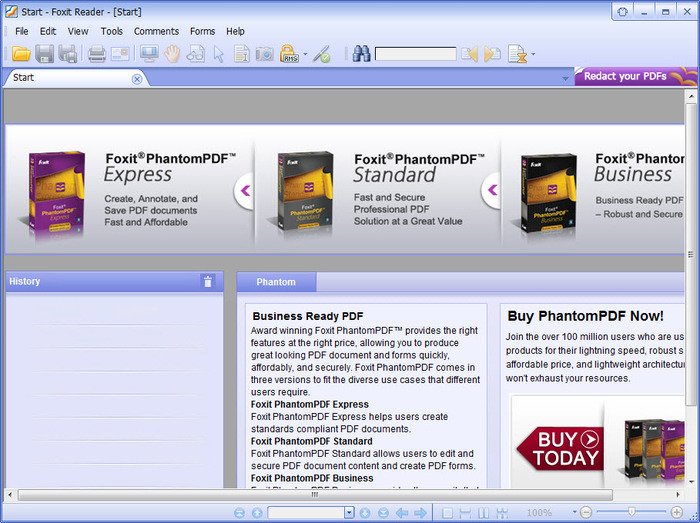
Task: Click the Last Page status bar icon
Action: point(383,513)
